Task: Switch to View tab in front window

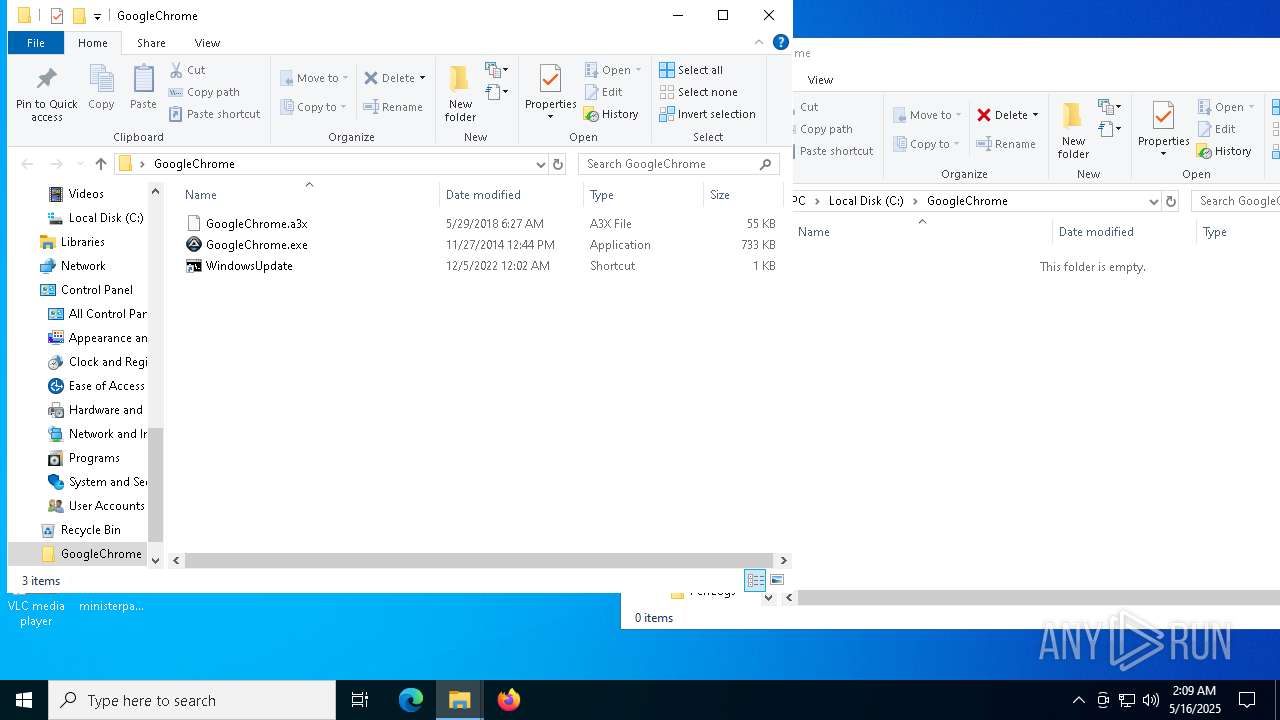Action: point(207,43)
